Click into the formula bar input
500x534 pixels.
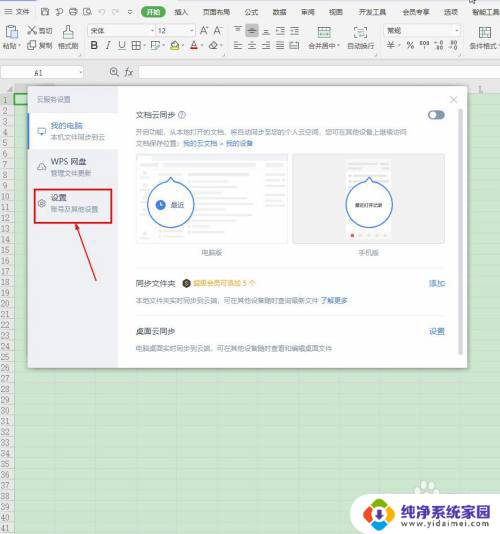(319, 72)
